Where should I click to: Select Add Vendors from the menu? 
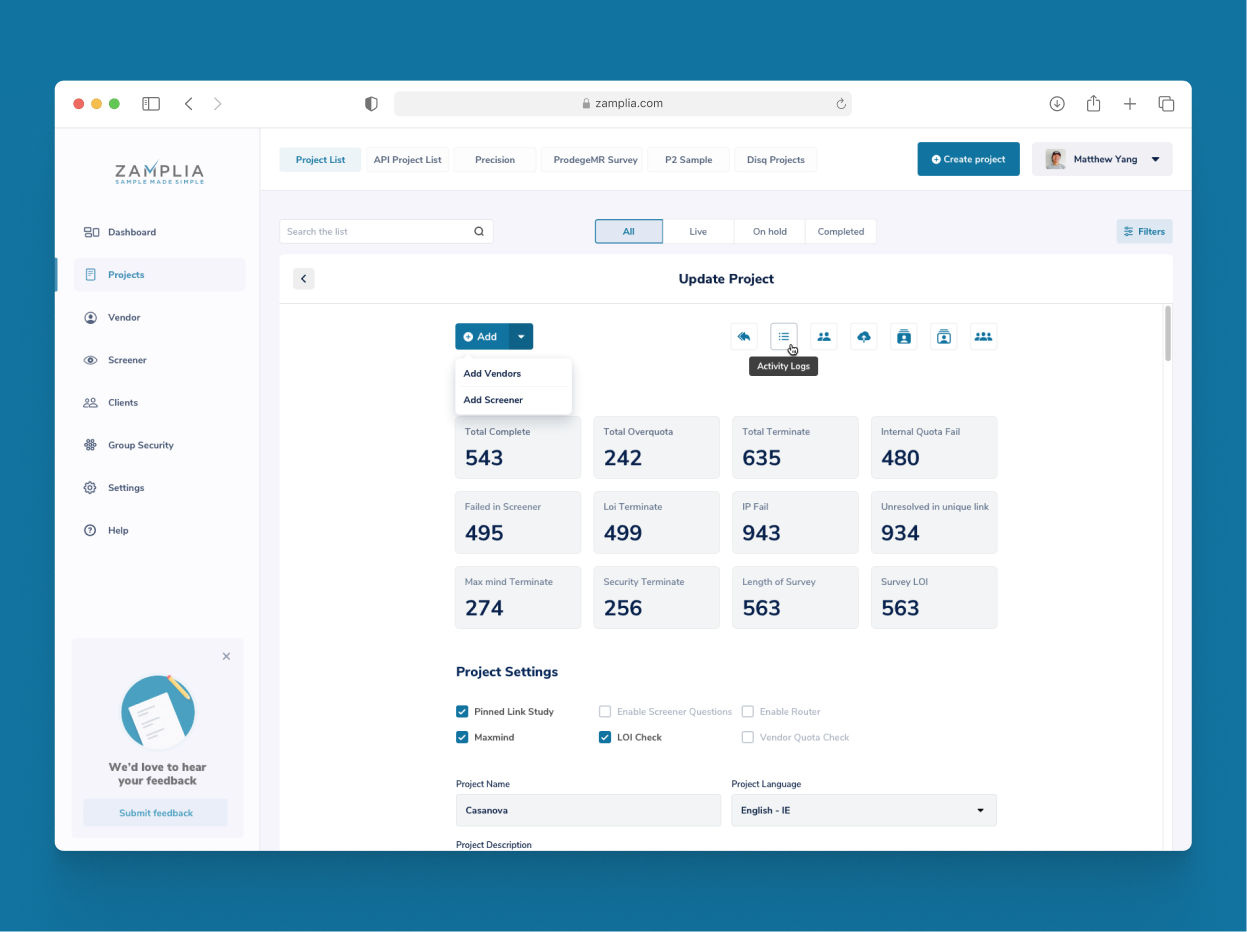coord(492,374)
